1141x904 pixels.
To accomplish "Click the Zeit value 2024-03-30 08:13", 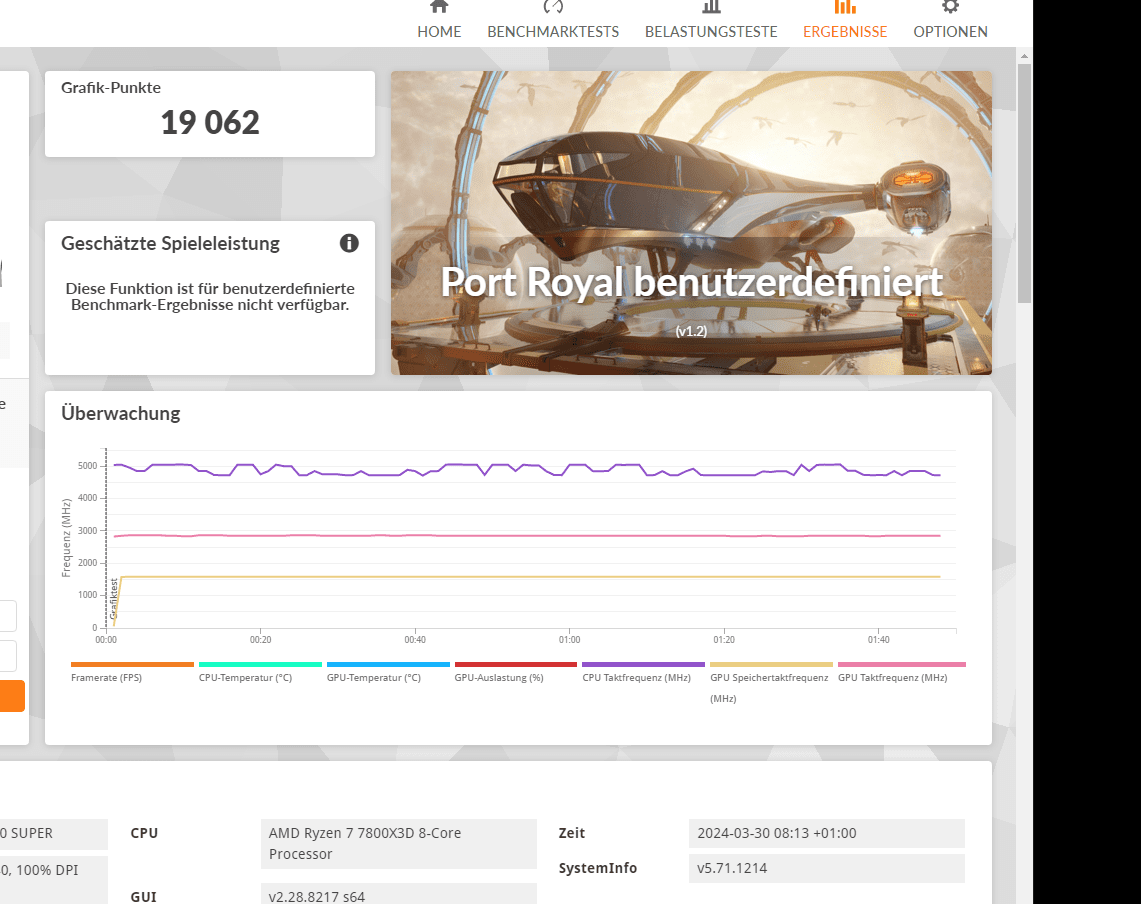I will pyautogui.click(x=827, y=833).
